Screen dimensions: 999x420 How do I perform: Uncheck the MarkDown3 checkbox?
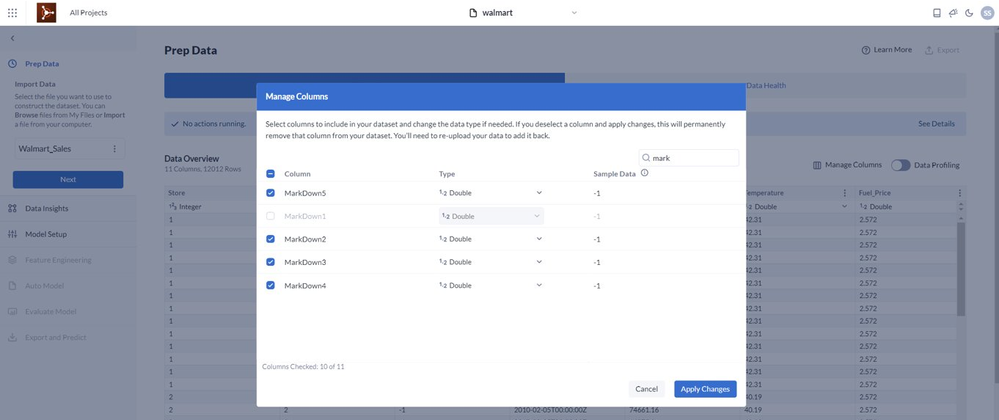[x=270, y=262]
